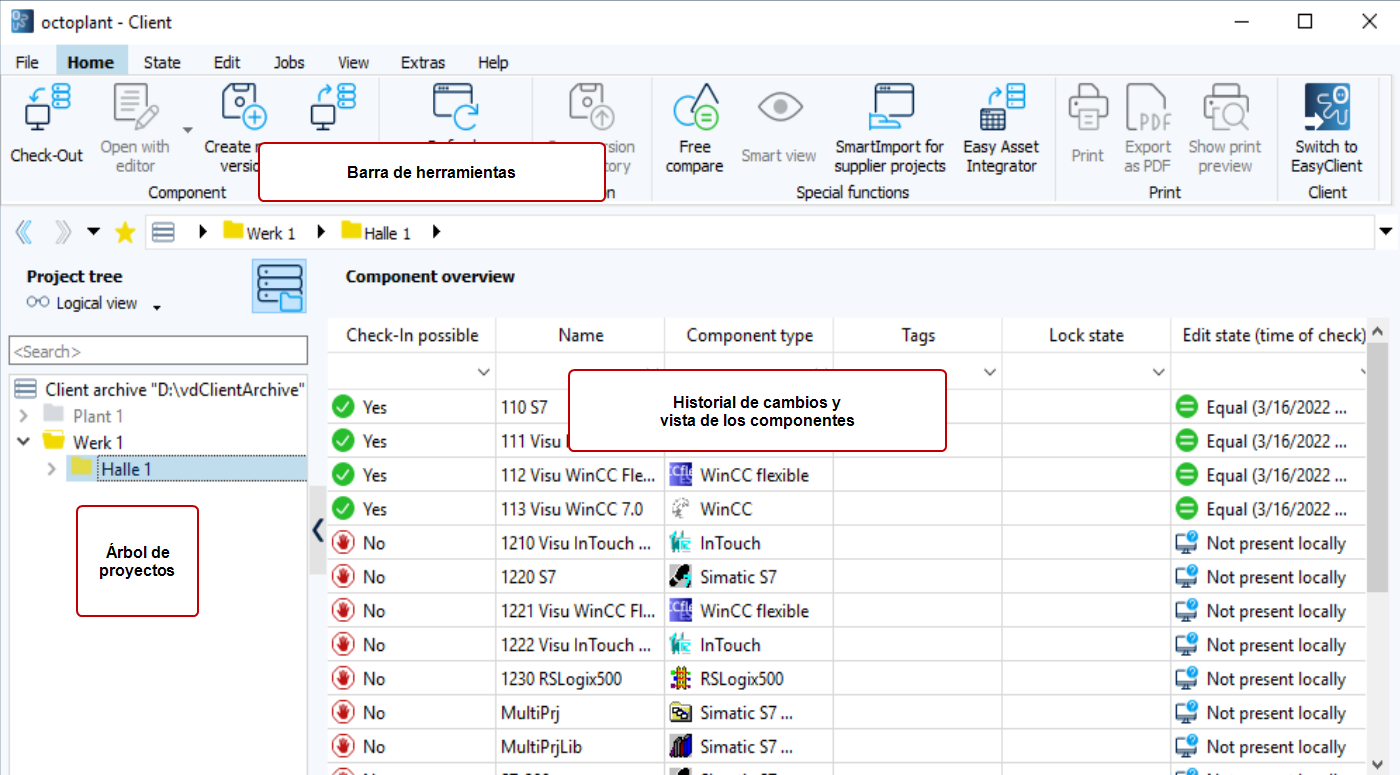Click the Werk 1 breadcrumb
This screenshot has height=775, width=1400.
[259, 232]
